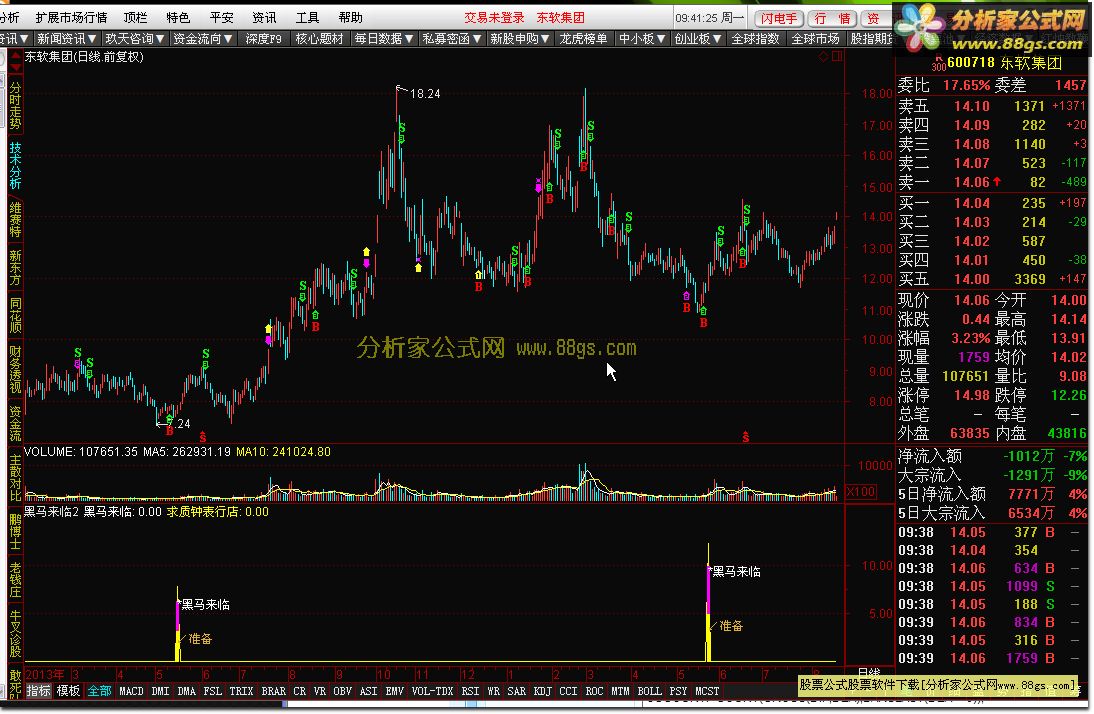Click the 交易未登录 status link
This screenshot has height=714, width=1094.
pos(494,17)
